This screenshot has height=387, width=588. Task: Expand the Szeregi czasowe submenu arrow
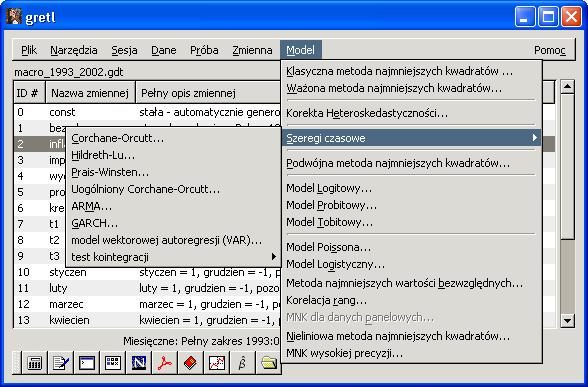click(x=535, y=138)
